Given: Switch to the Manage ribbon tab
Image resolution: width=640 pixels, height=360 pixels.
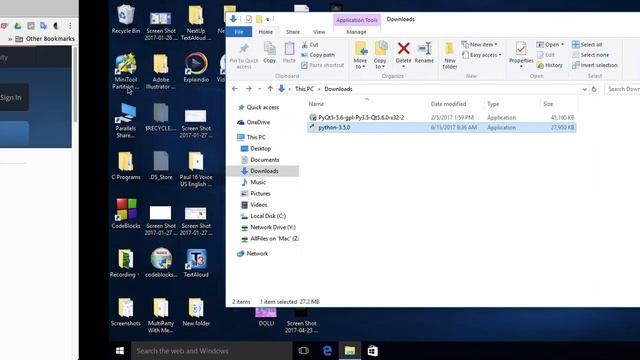Looking at the screenshot, I should point(356,32).
